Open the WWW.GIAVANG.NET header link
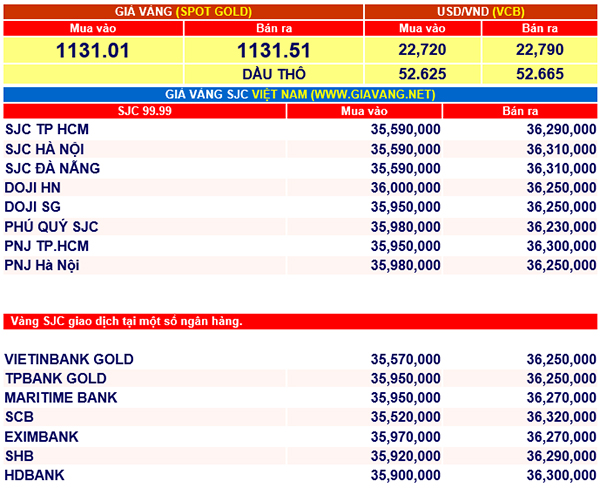This screenshot has width=600, height=488. tap(374, 95)
